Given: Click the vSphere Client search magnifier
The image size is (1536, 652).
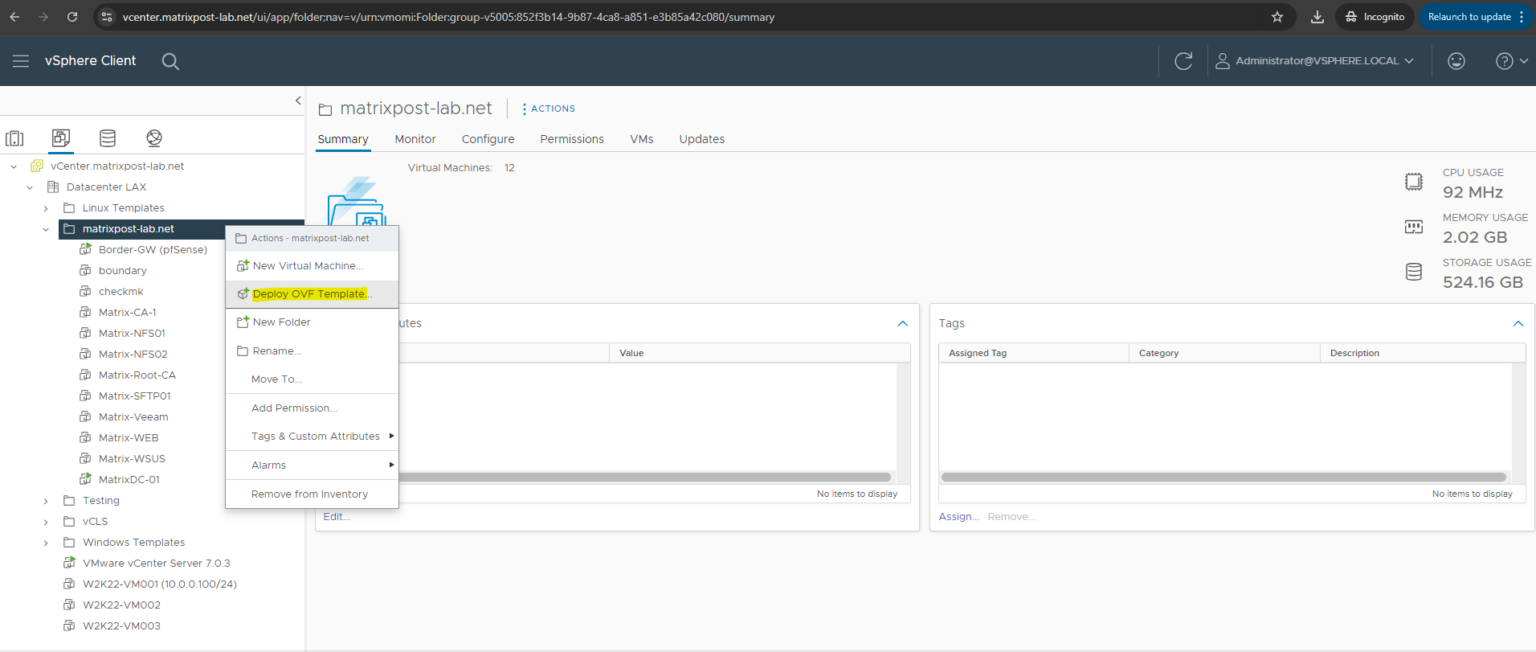Looking at the screenshot, I should coord(170,61).
